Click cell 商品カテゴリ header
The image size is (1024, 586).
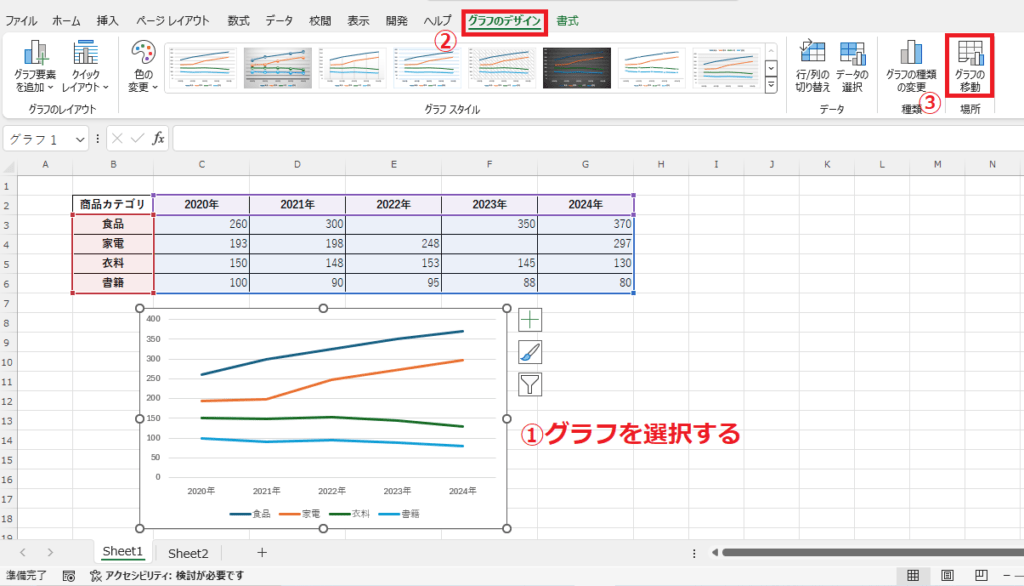(x=113, y=204)
